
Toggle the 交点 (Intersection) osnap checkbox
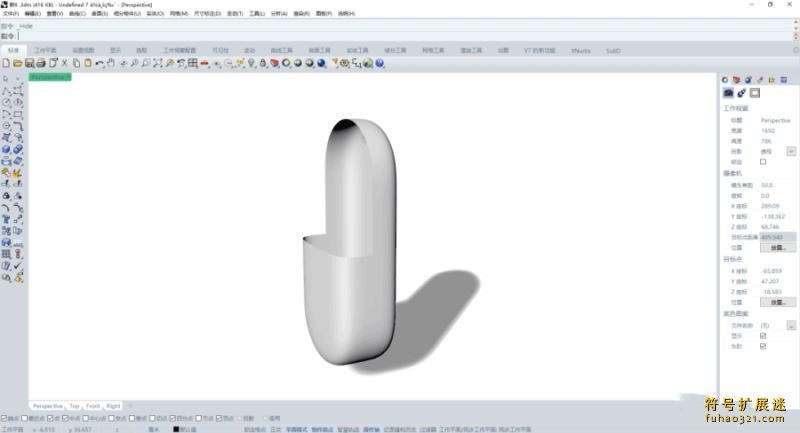[111, 418]
